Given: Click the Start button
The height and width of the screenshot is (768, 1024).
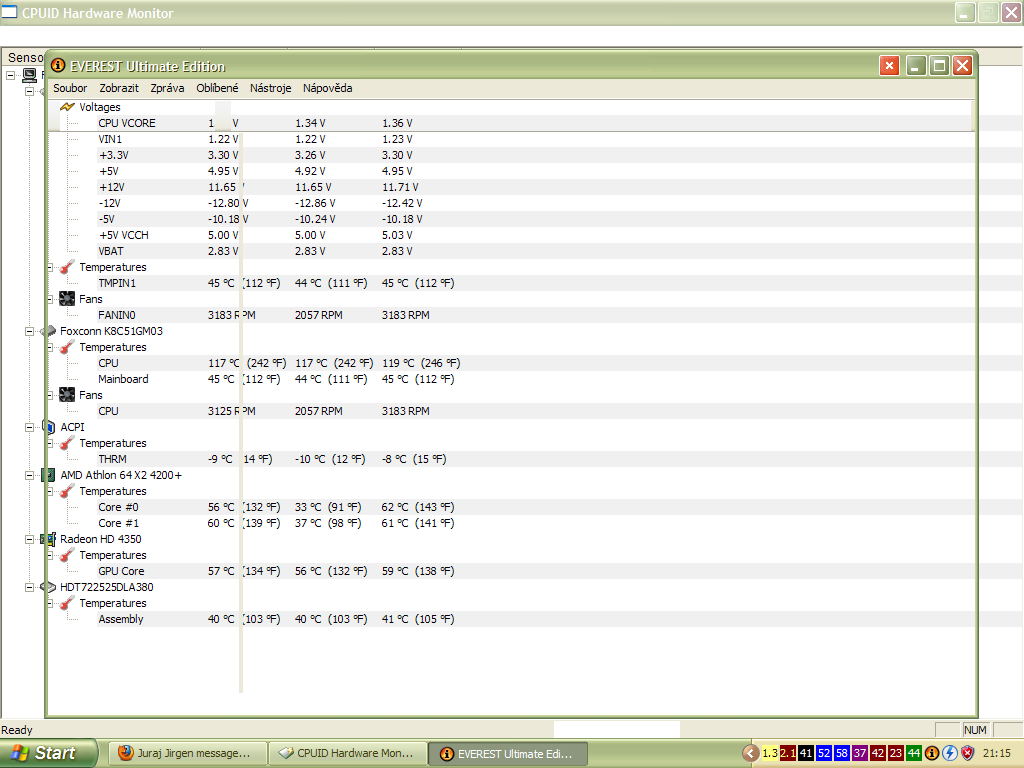Looking at the screenshot, I should [48, 753].
